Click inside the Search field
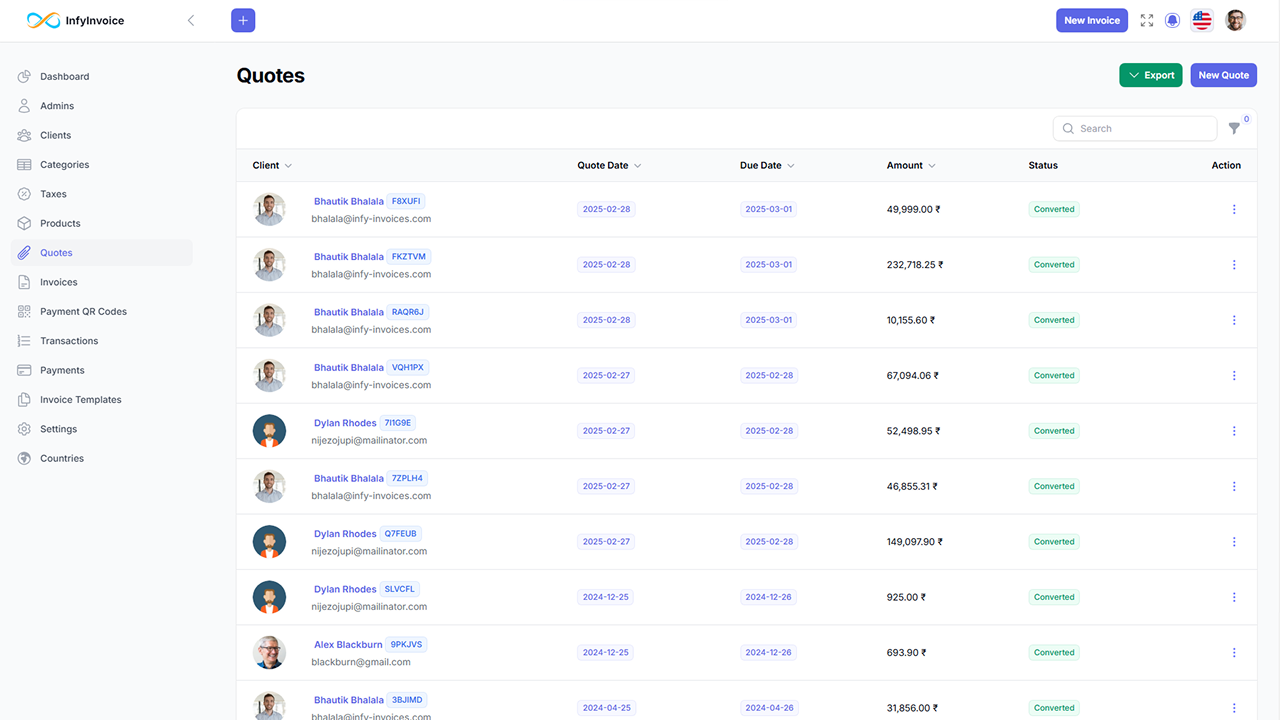 (x=1135, y=128)
